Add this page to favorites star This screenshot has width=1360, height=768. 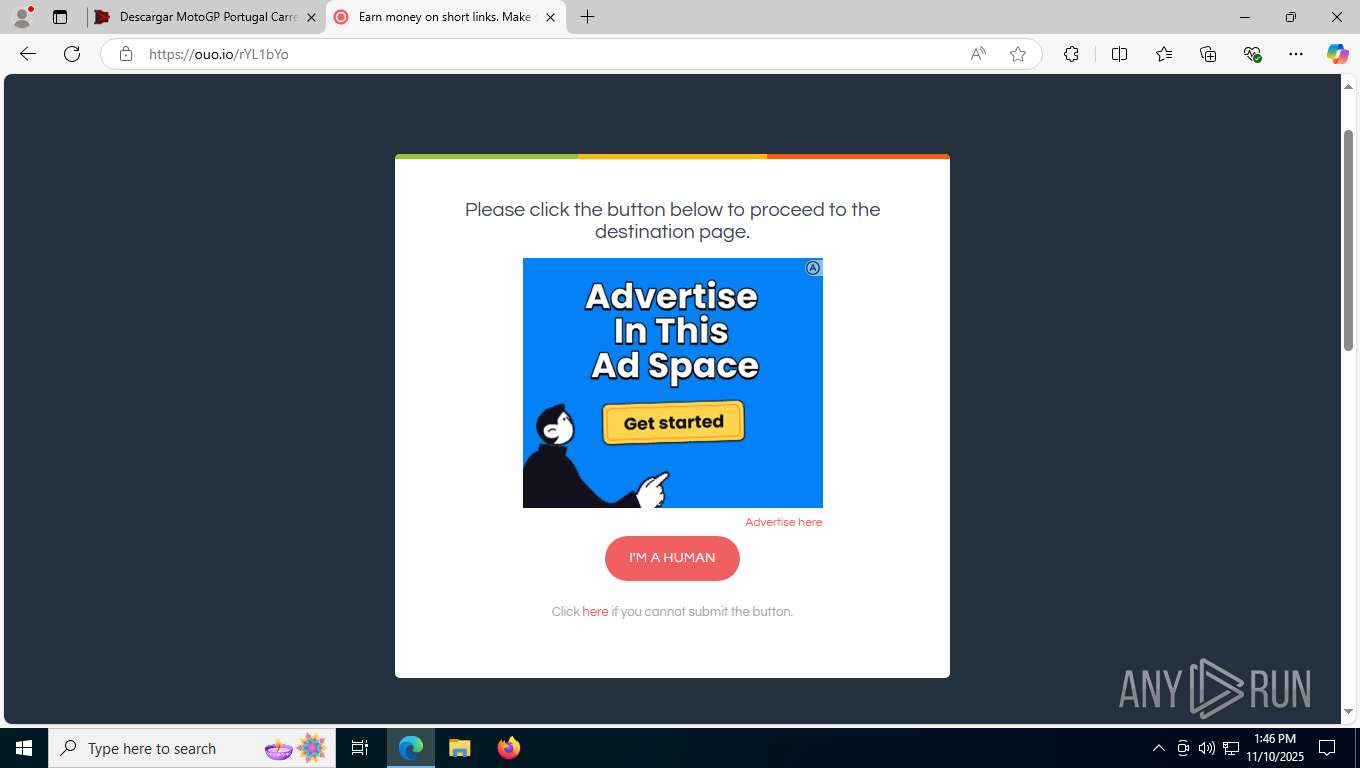coord(1018,54)
